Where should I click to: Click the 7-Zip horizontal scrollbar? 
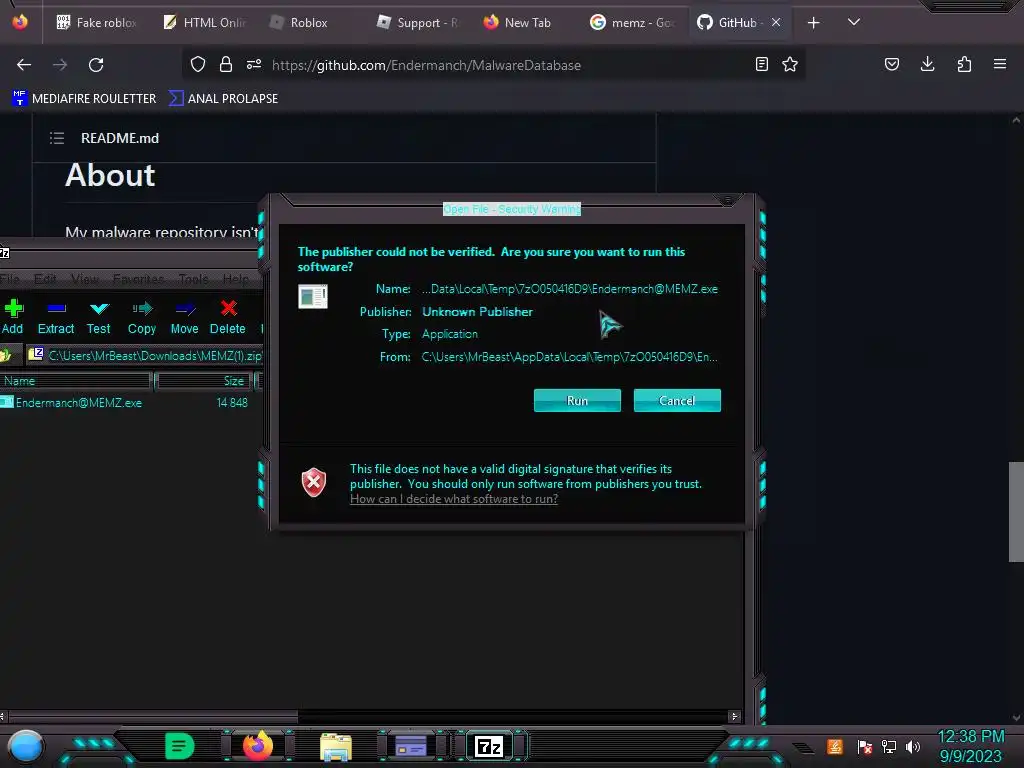click(x=152, y=716)
